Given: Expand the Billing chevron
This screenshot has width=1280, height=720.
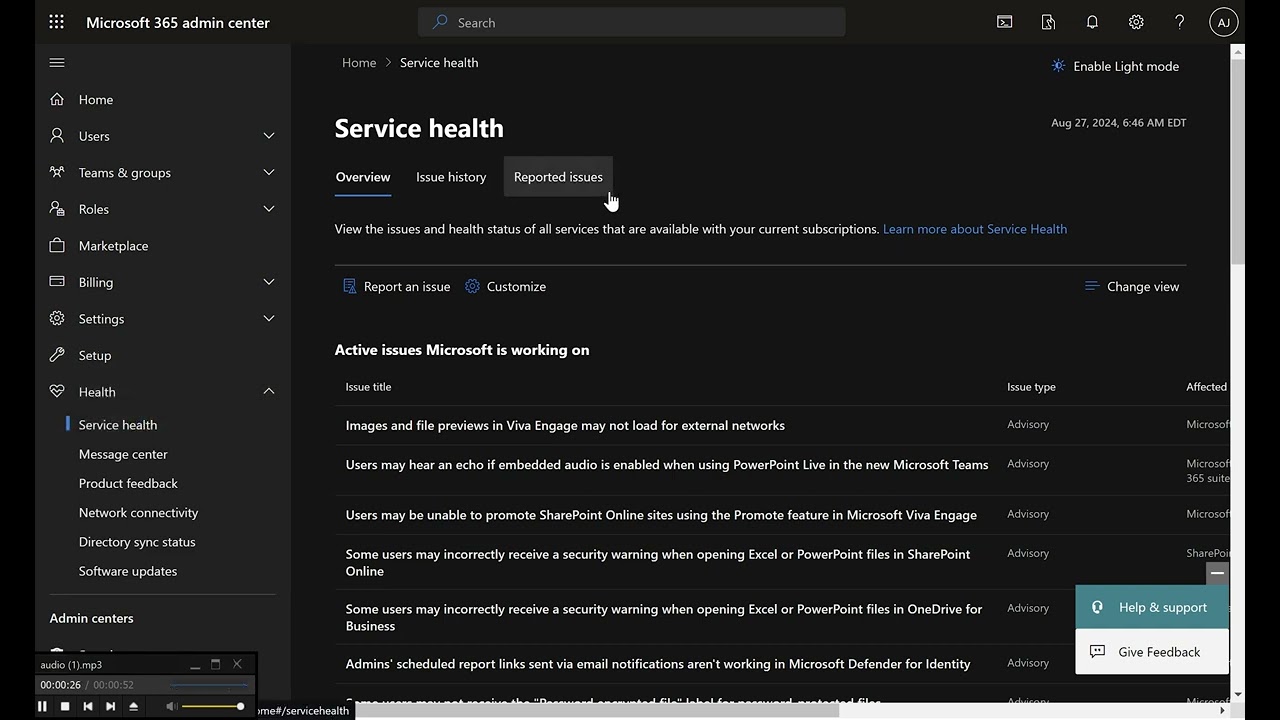Looking at the screenshot, I should [268, 282].
